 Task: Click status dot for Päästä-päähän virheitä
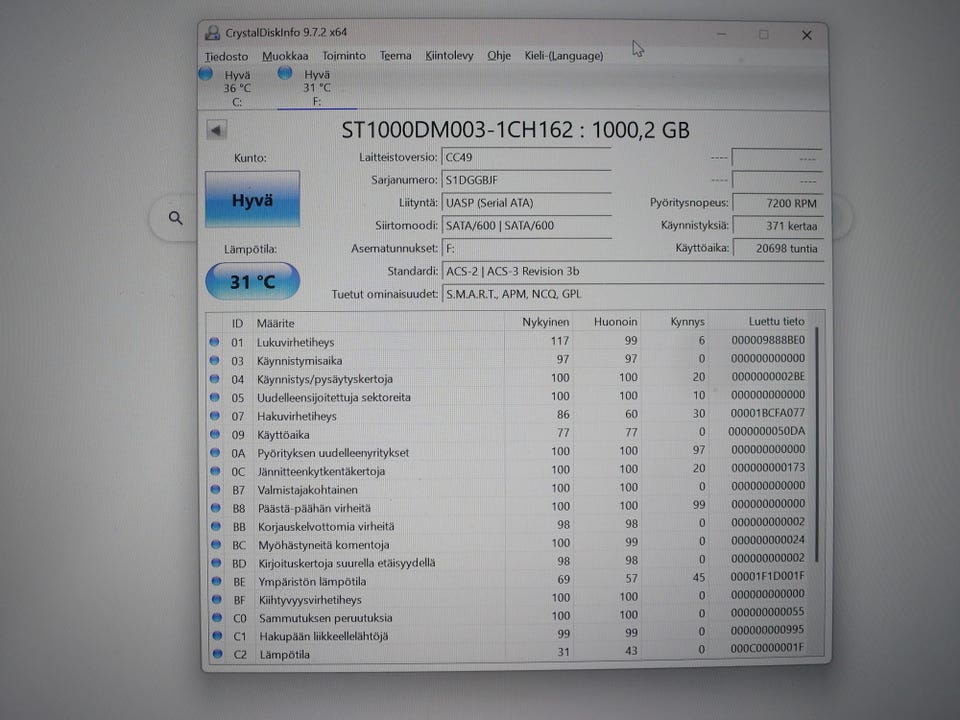point(216,507)
